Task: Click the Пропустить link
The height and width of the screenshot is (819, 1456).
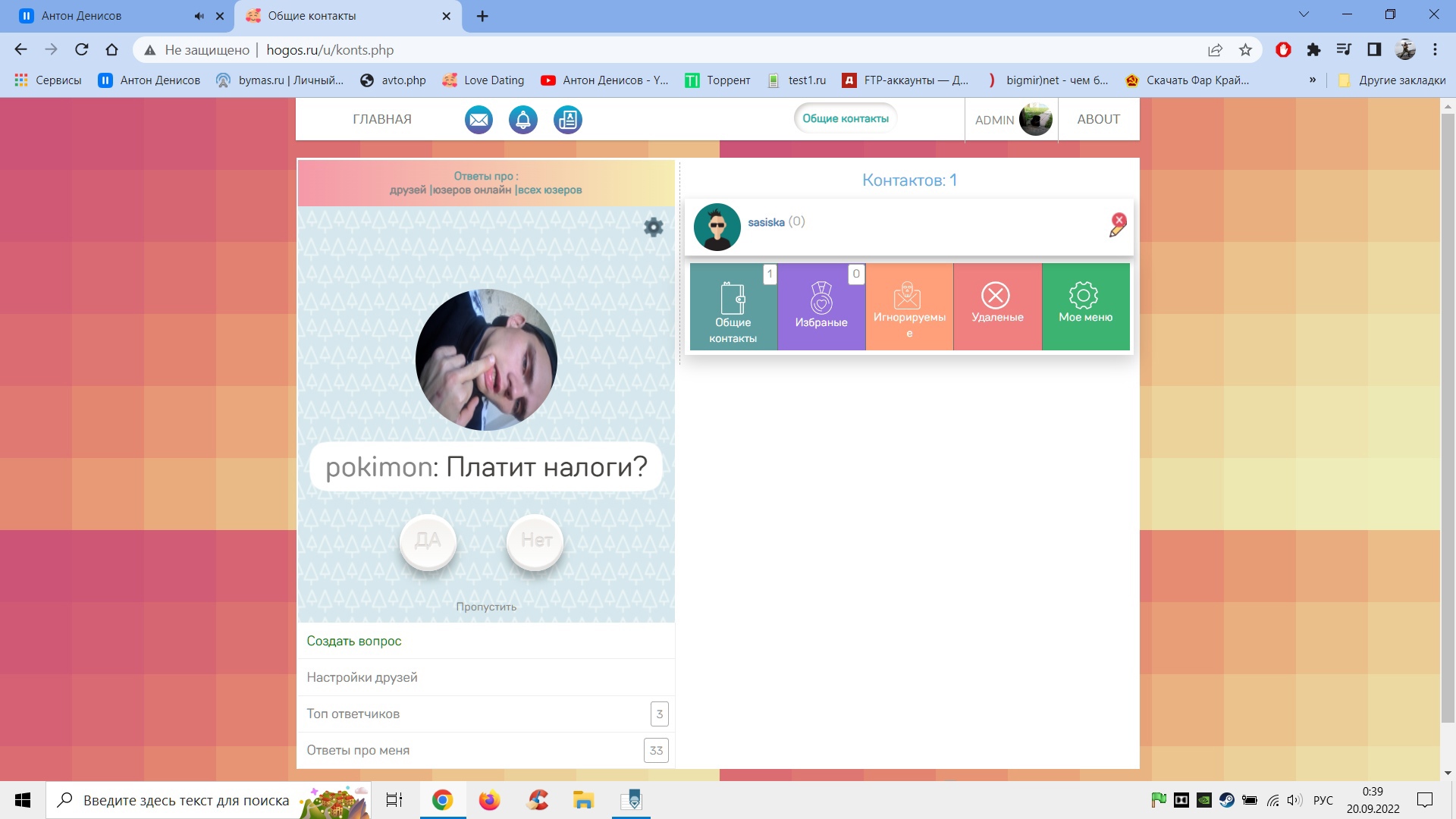Action: (x=486, y=607)
